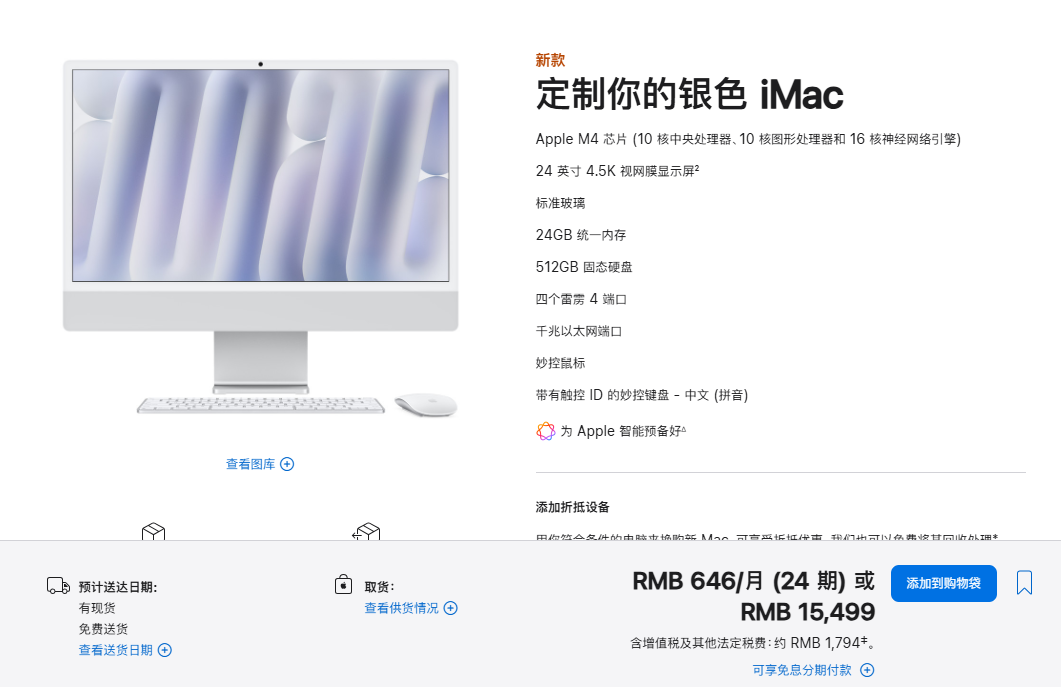Save this iMac with the bookmark icon
Screen dimensions: 1061x687
pos(1024,583)
